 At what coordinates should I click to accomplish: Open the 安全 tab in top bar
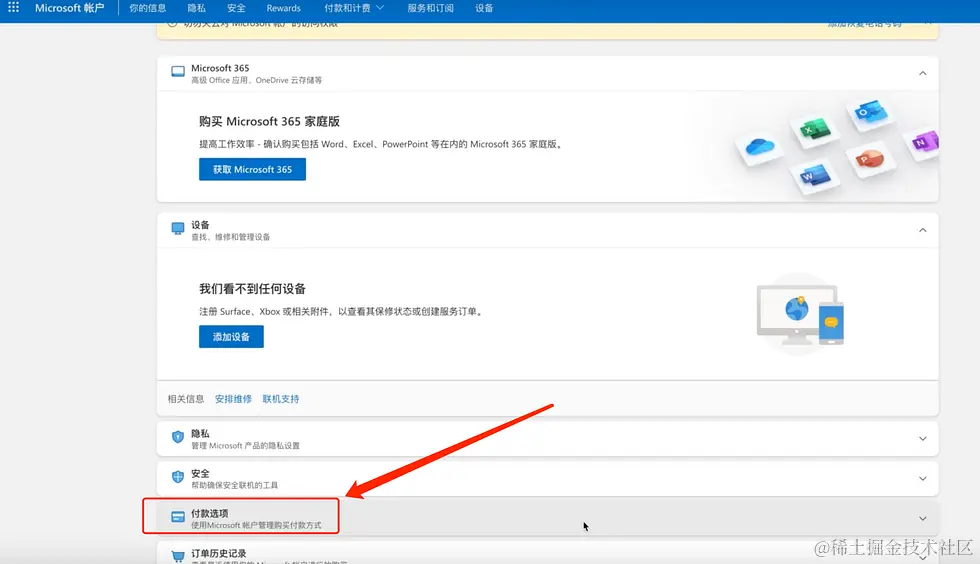236,8
